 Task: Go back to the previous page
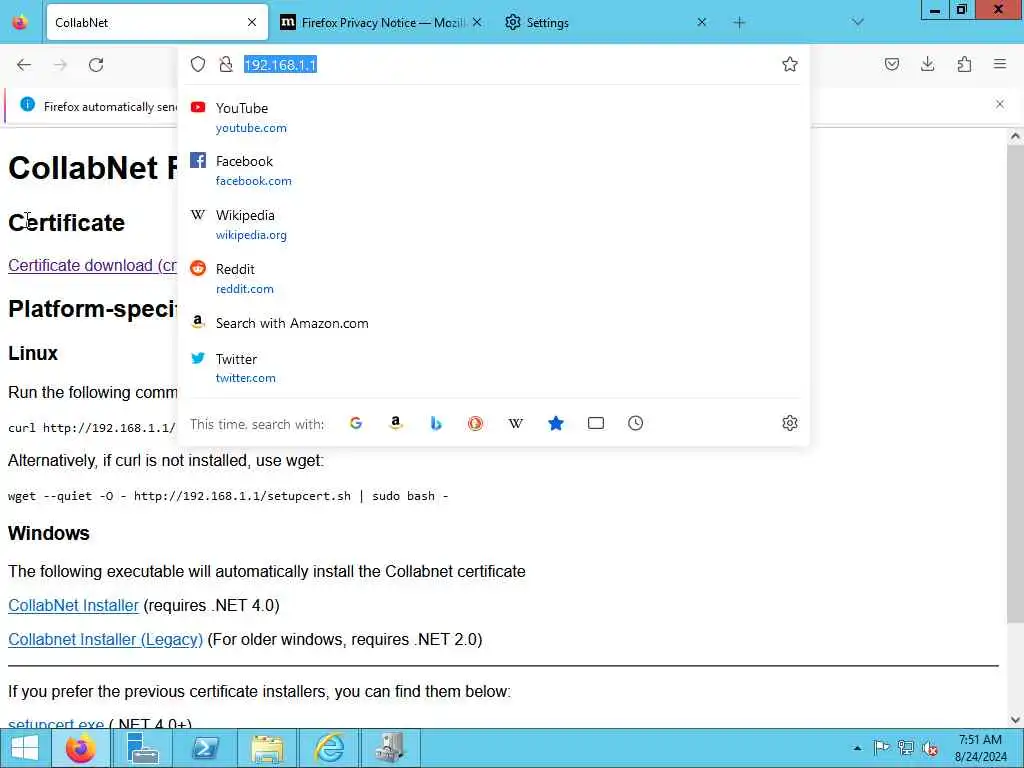pyautogui.click(x=24, y=65)
